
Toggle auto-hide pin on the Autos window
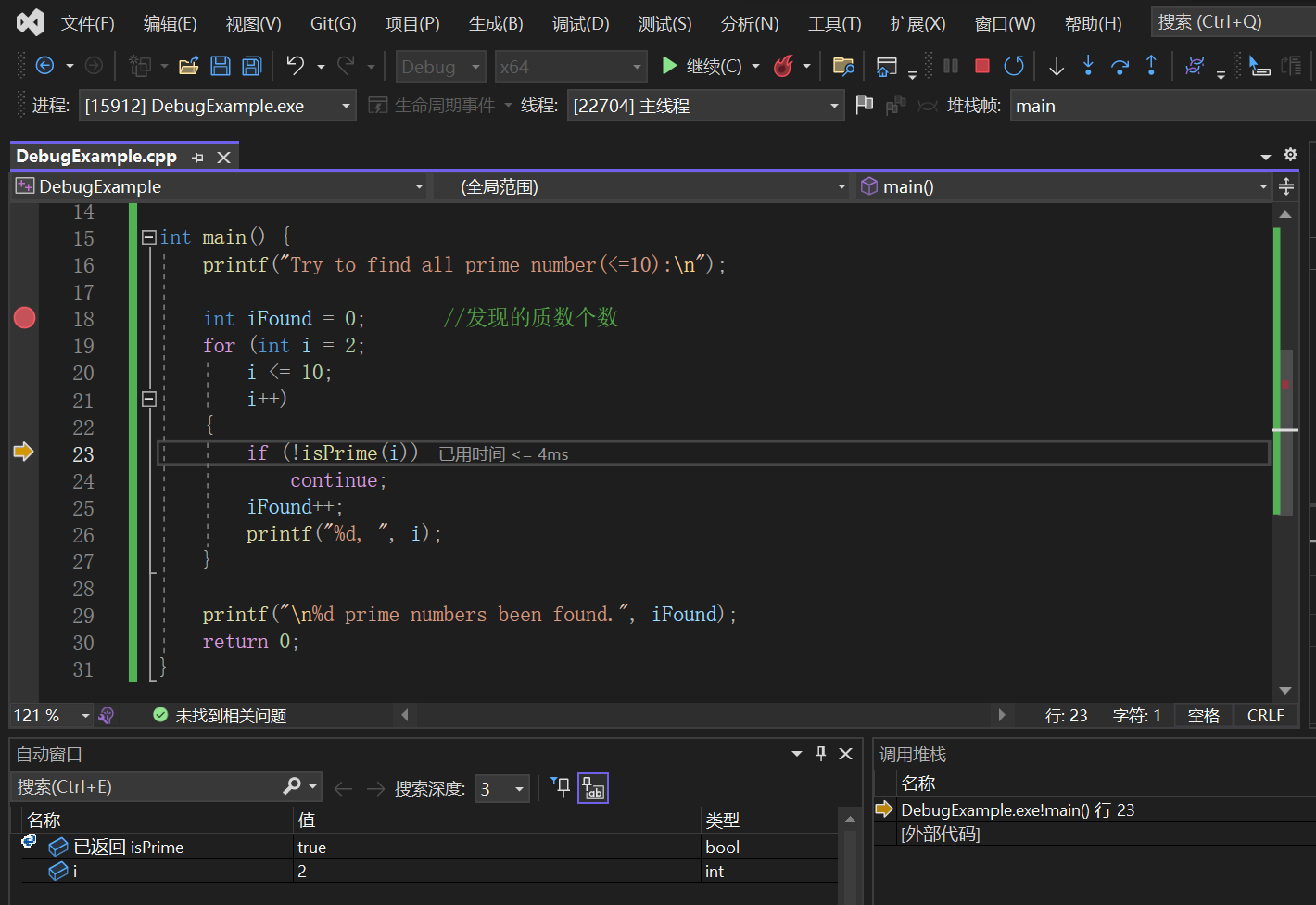click(x=821, y=754)
